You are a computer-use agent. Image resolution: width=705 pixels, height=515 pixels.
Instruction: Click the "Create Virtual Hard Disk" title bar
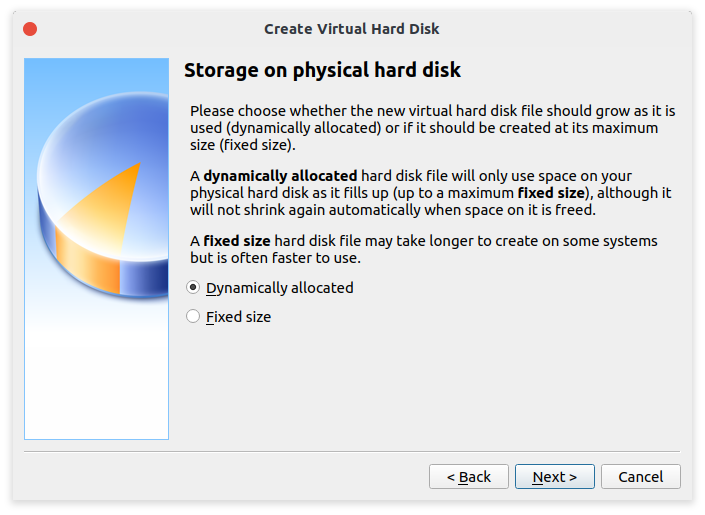(352, 29)
